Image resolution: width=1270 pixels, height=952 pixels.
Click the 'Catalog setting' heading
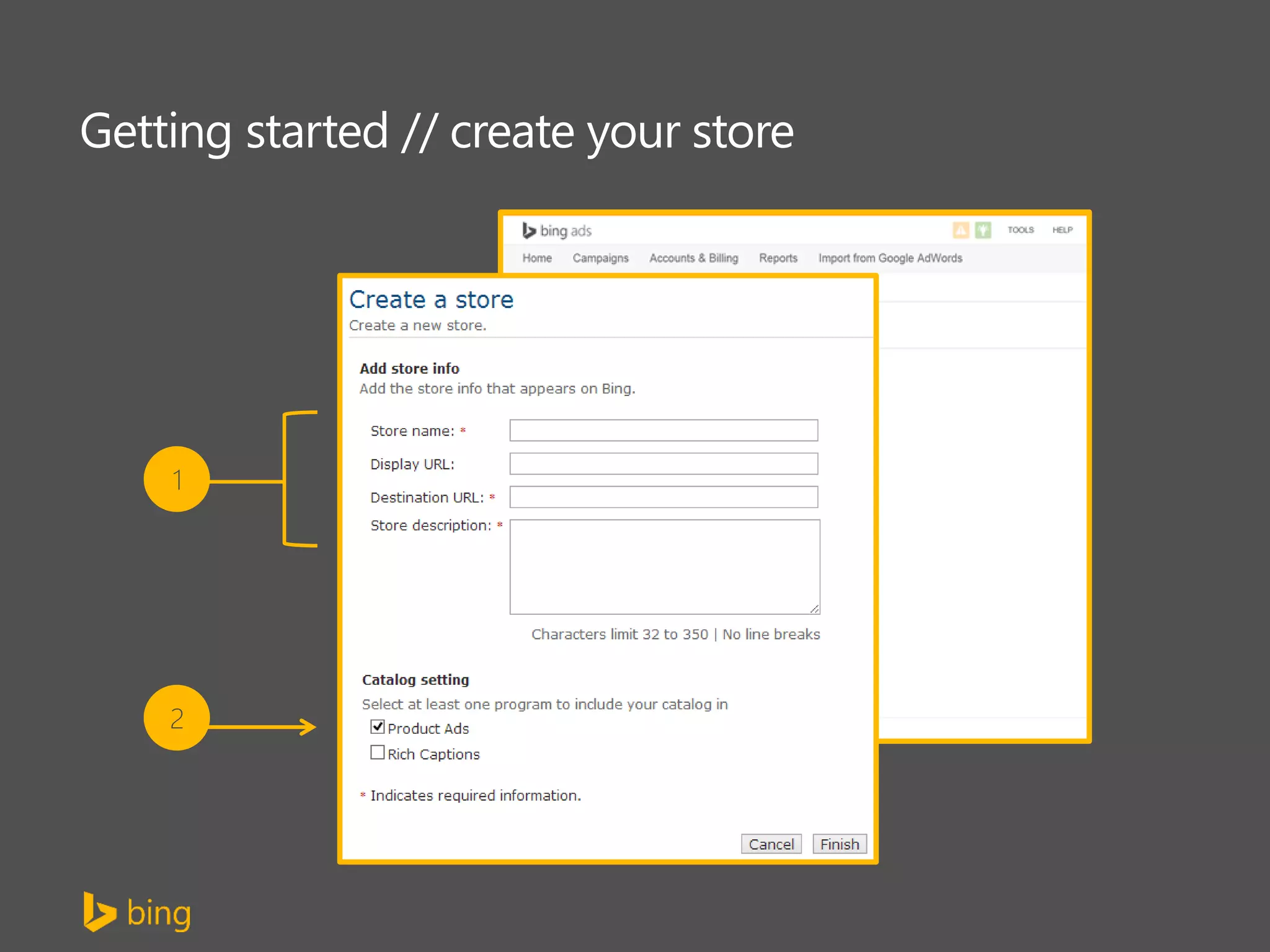[x=415, y=680]
